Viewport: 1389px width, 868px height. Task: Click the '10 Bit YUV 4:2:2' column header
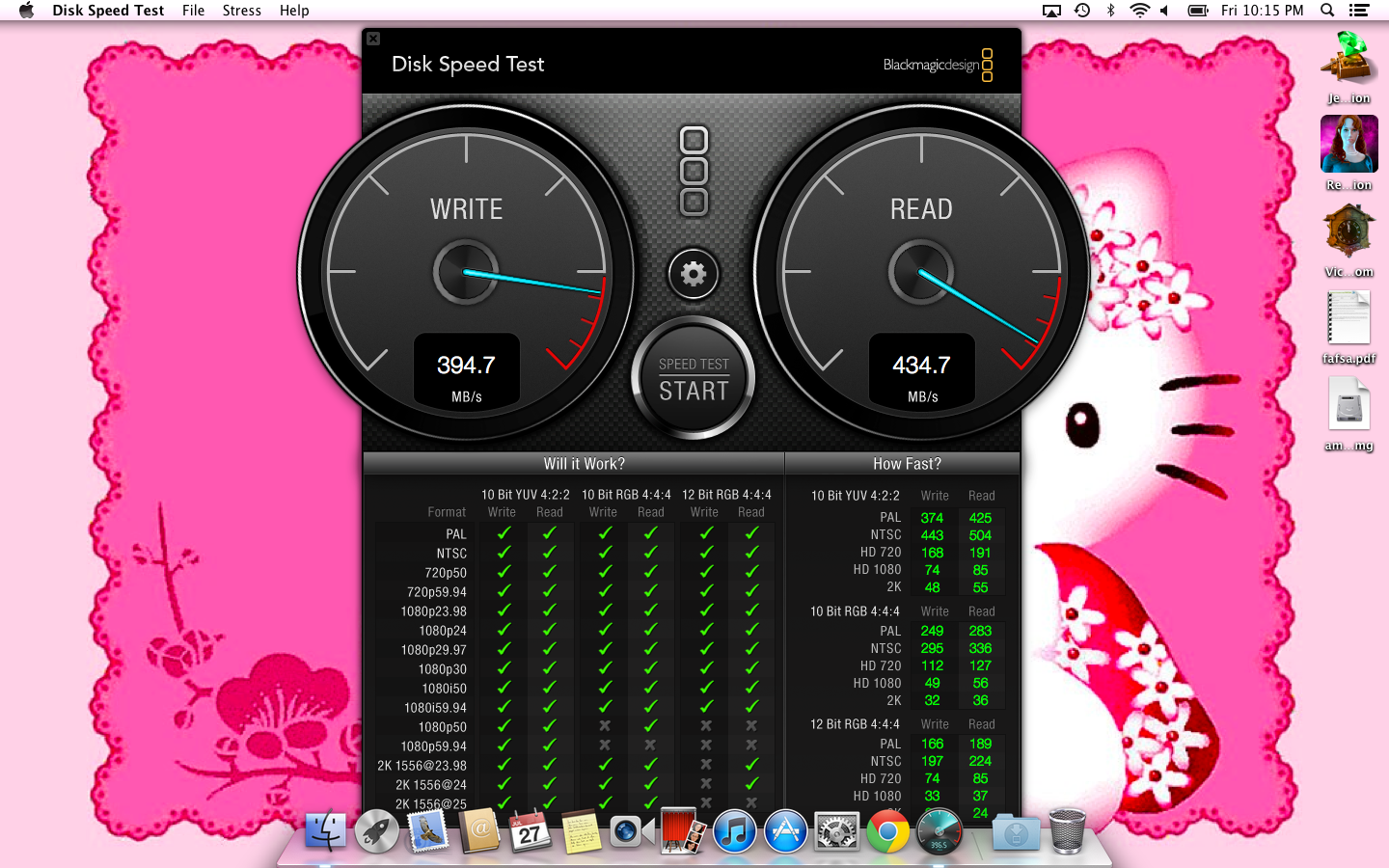click(526, 495)
